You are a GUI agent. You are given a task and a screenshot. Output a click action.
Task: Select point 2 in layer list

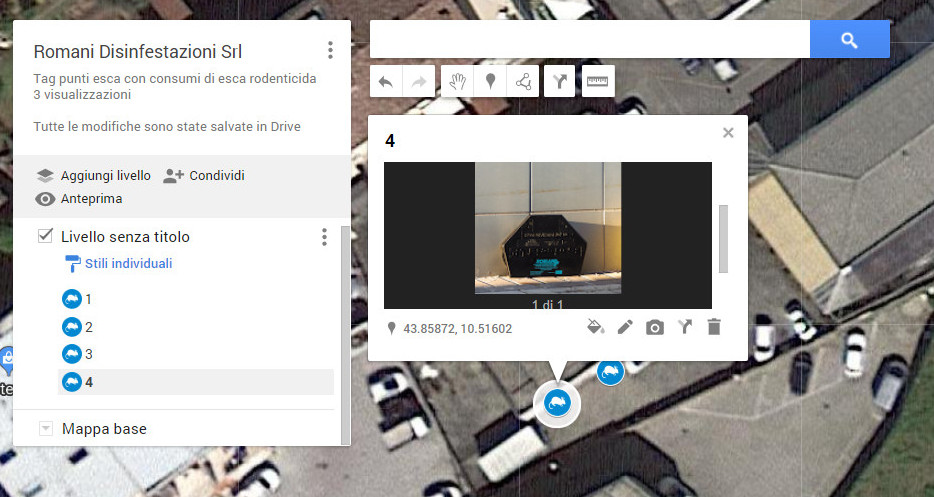(195, 327)
